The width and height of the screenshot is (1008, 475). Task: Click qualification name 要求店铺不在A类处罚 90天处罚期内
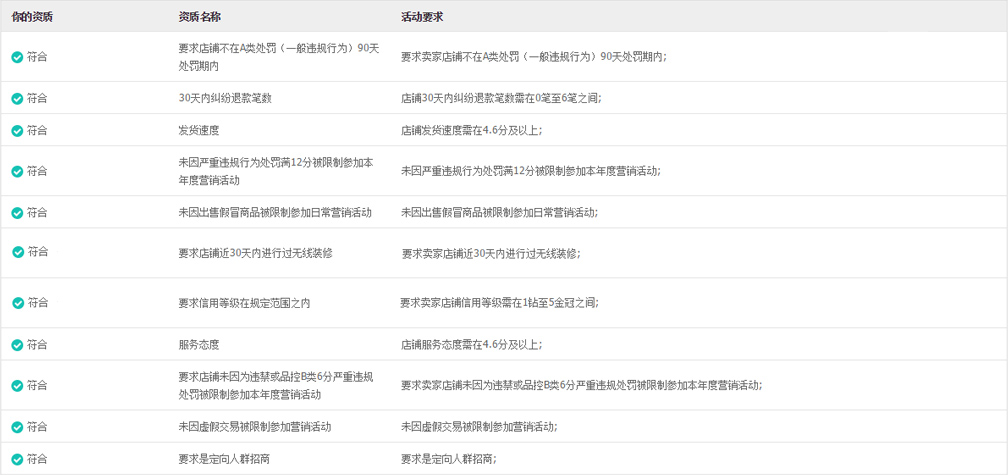tap(279, 57)
